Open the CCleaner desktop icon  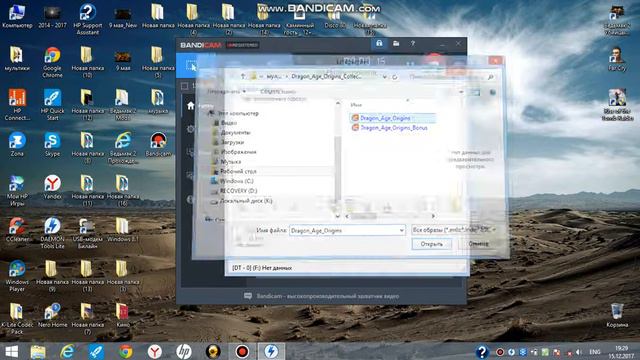[x=17, y=230]
